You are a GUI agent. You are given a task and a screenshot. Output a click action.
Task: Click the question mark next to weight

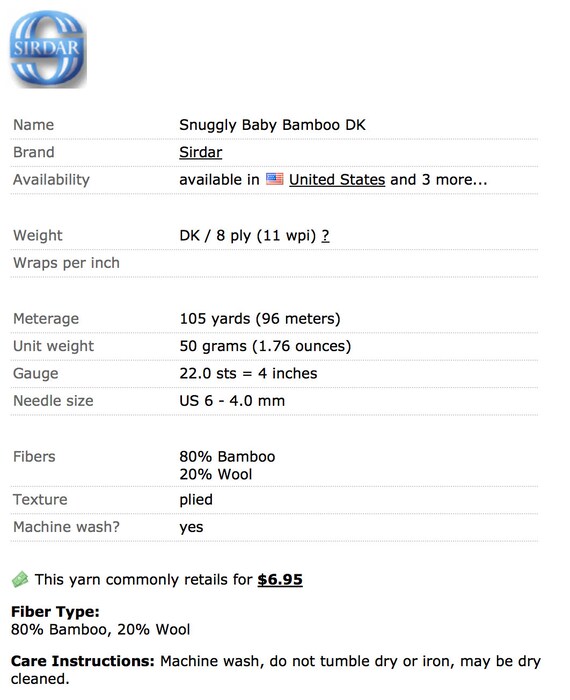(x=325, y=235)
